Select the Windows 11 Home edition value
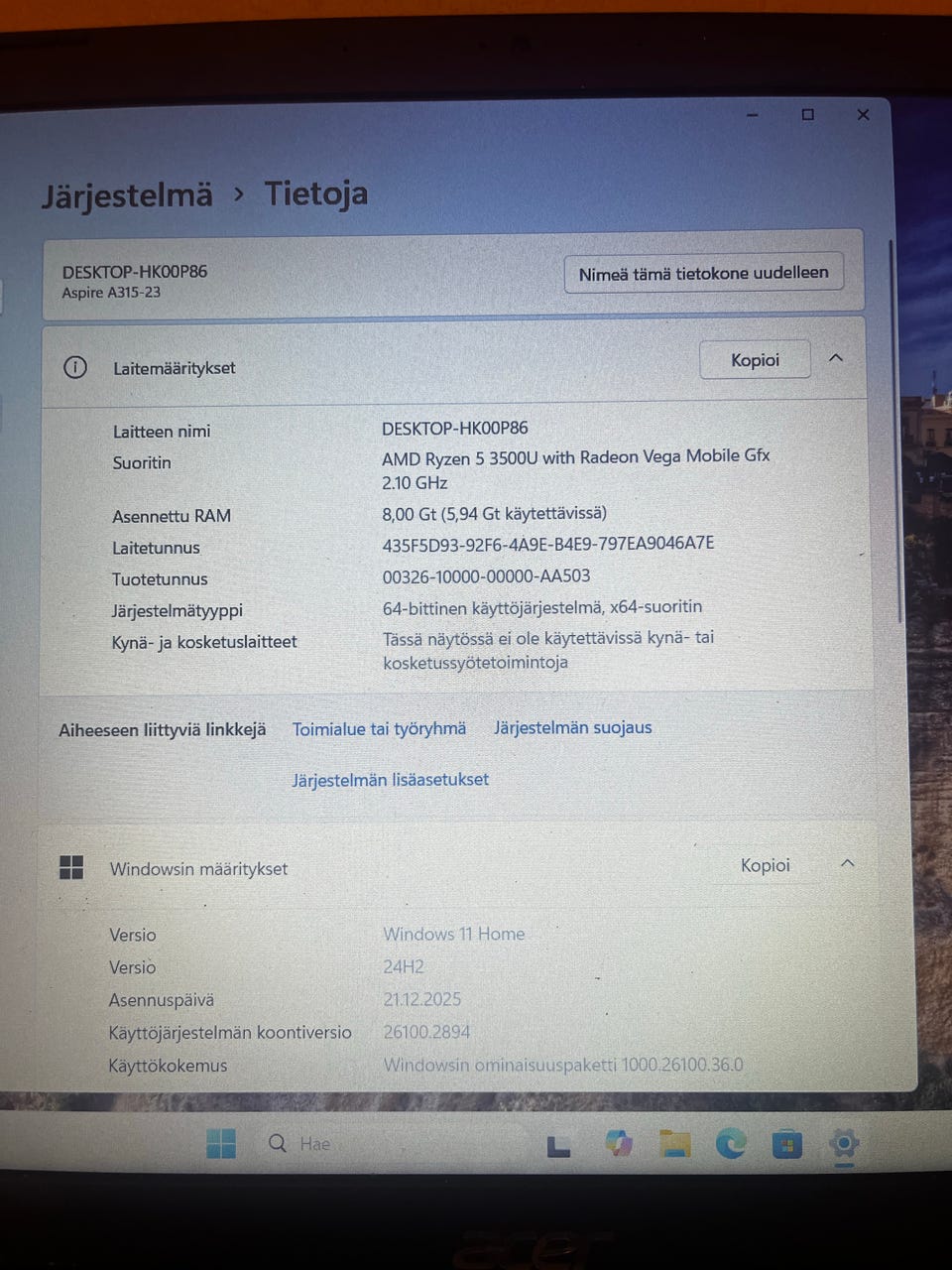952x1270 pixels. (x=454, y=934)
